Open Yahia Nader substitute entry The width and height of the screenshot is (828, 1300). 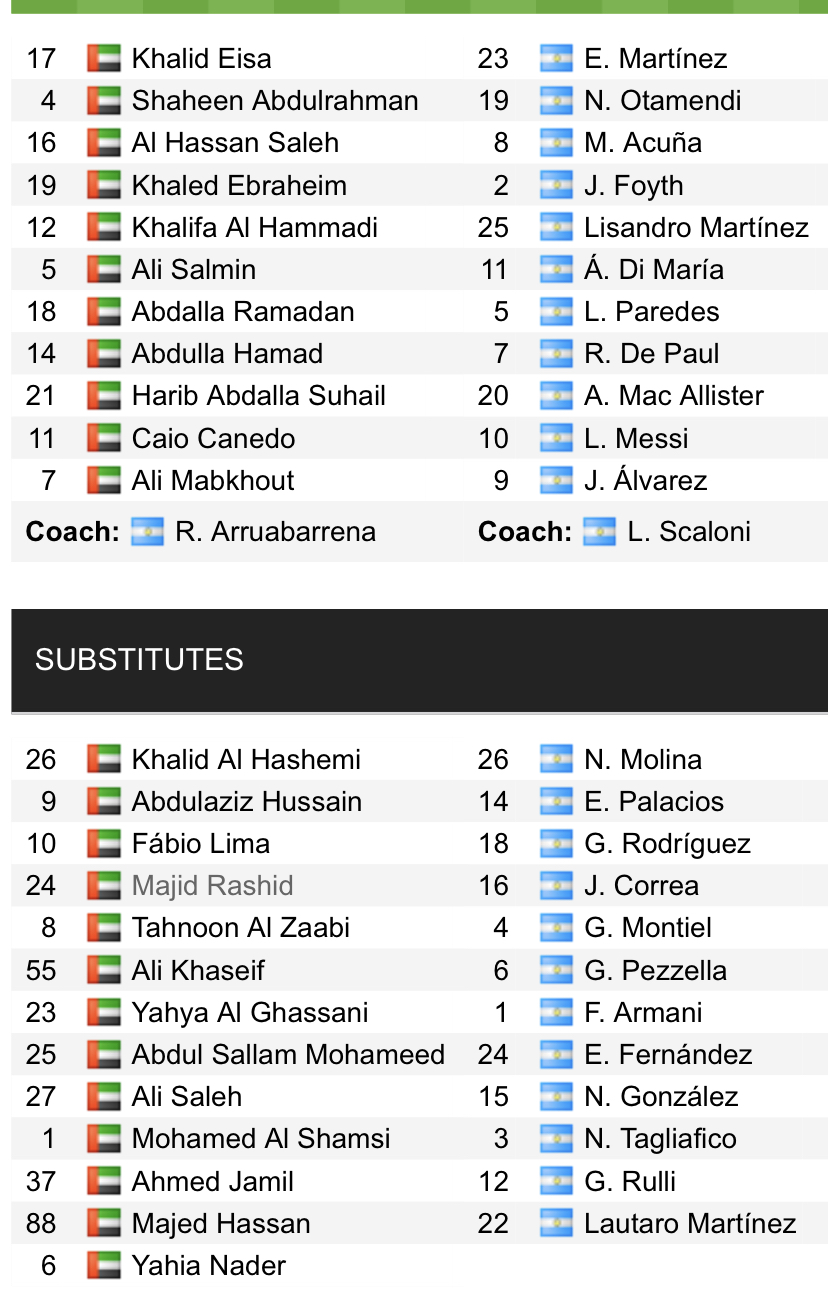click(x=208, y=1265)
